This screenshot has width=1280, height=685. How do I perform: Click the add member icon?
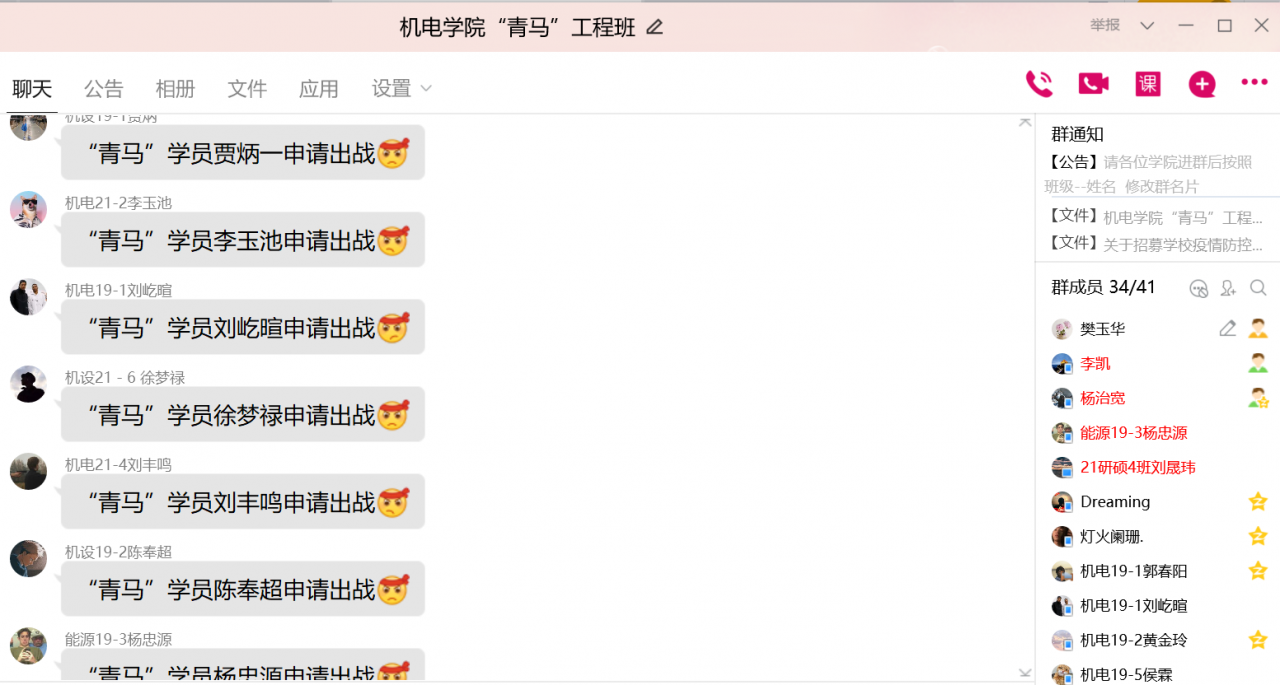[1228, 288]
